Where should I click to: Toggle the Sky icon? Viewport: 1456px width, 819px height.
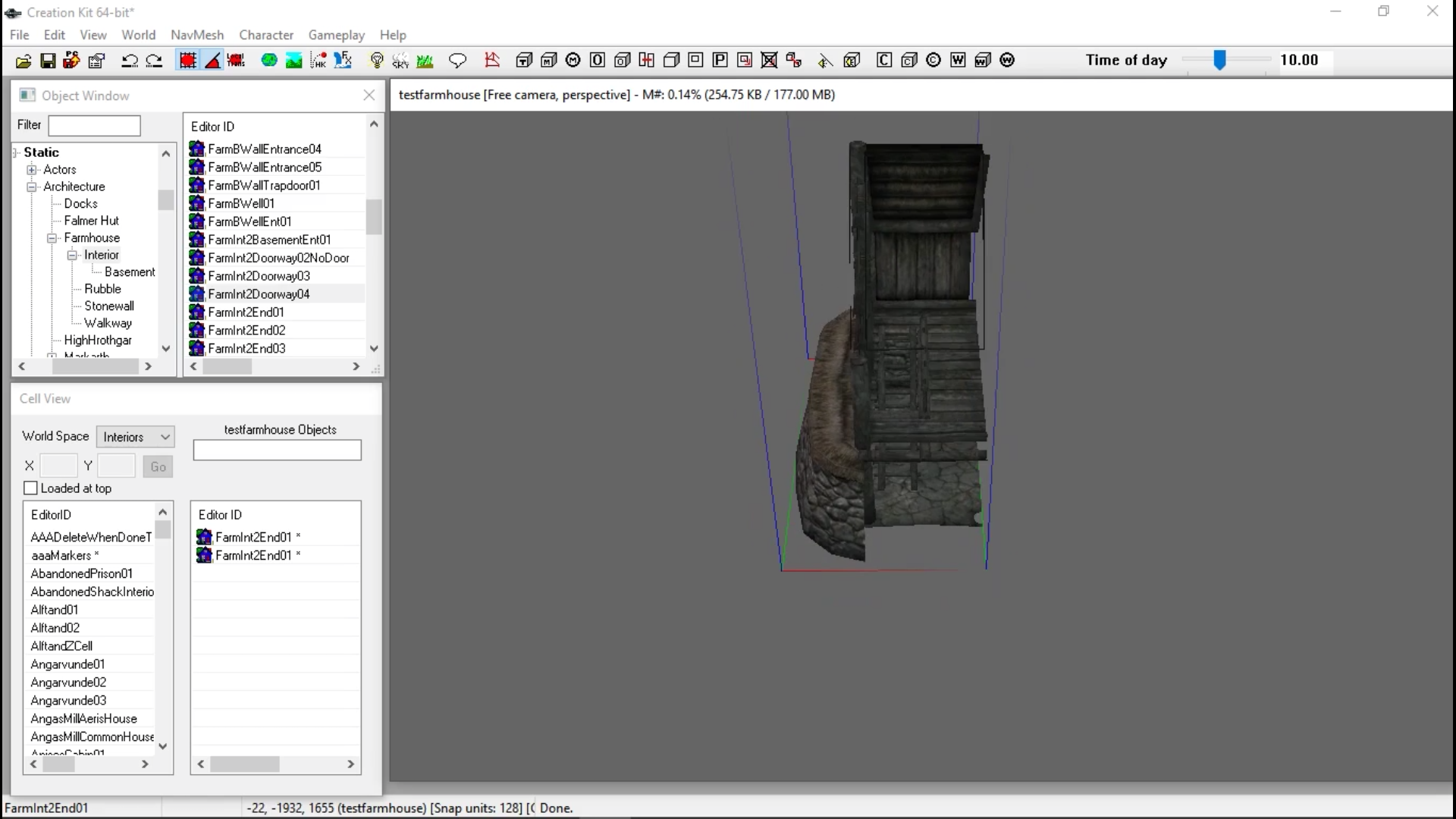pos(400,61)
